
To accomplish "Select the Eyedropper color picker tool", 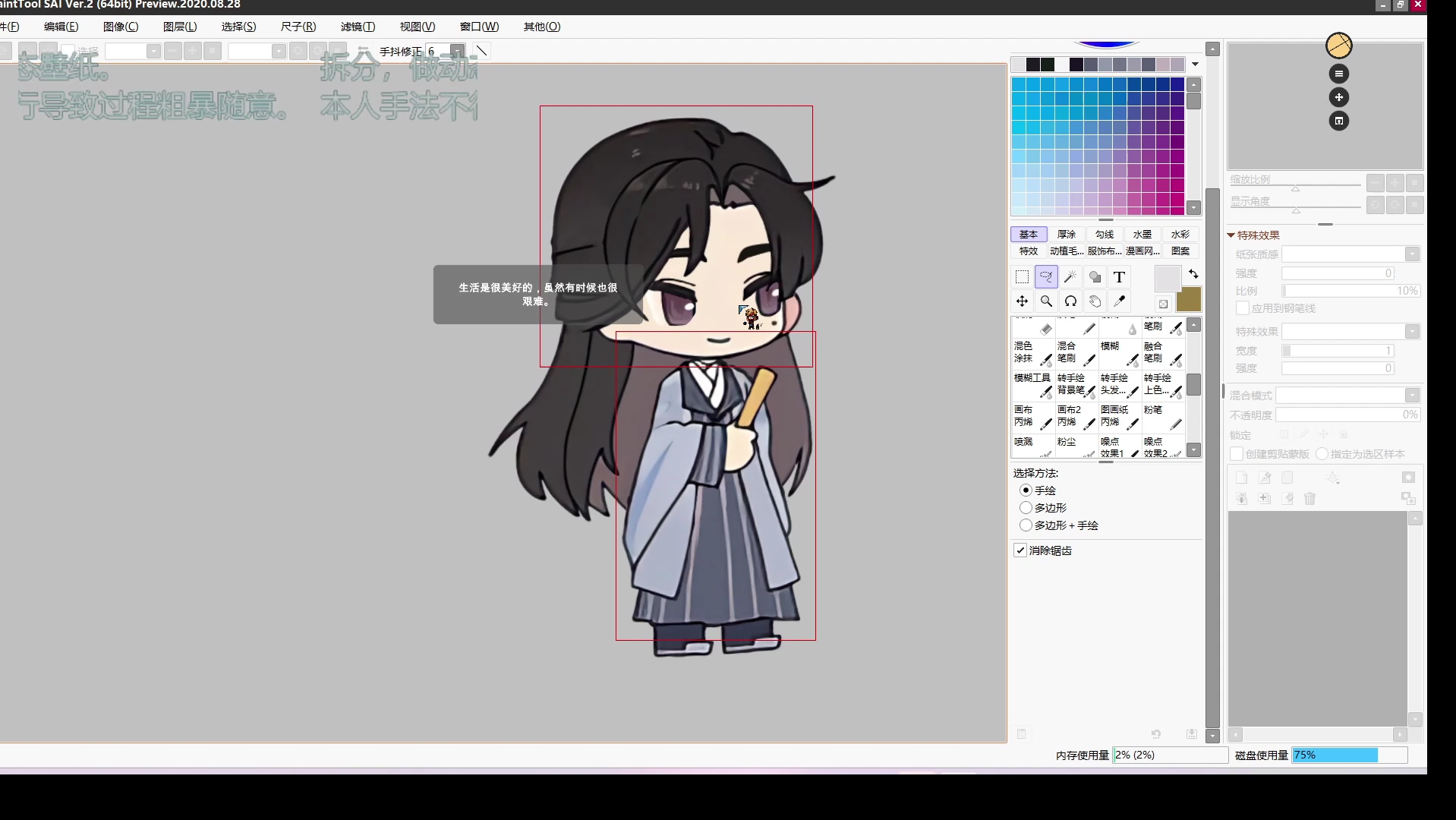I will [1119, 301].
